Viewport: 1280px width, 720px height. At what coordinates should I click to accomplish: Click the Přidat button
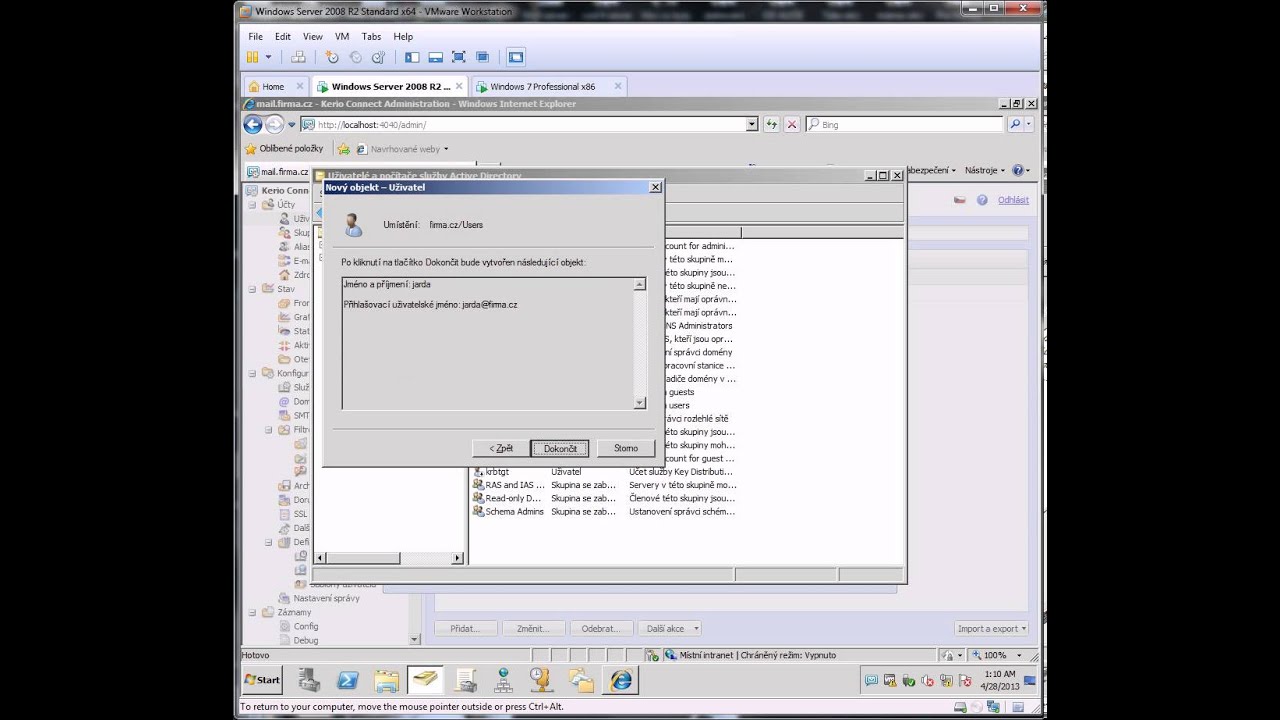click(x=465, y=628)
